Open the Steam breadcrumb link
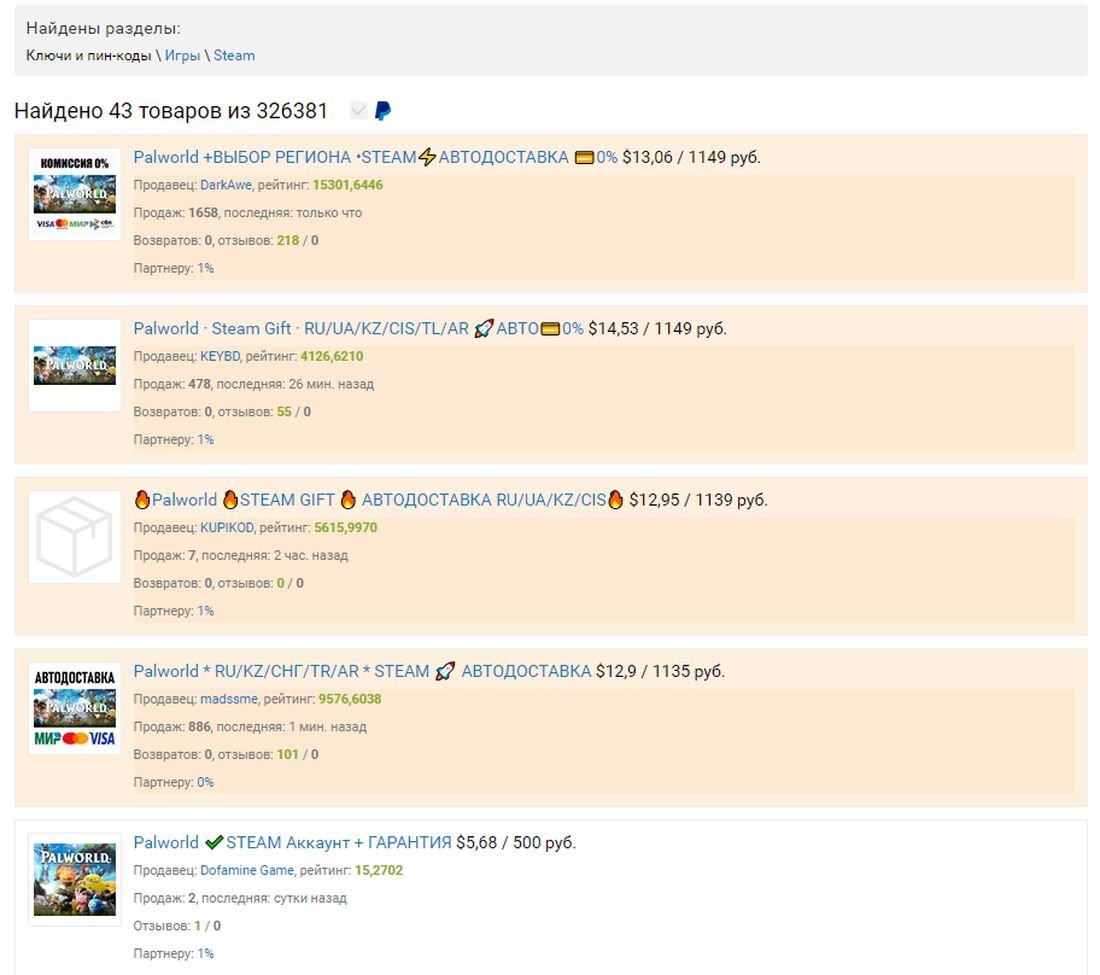The height and width of the screenshot is (975, 1100). (234, 55)
